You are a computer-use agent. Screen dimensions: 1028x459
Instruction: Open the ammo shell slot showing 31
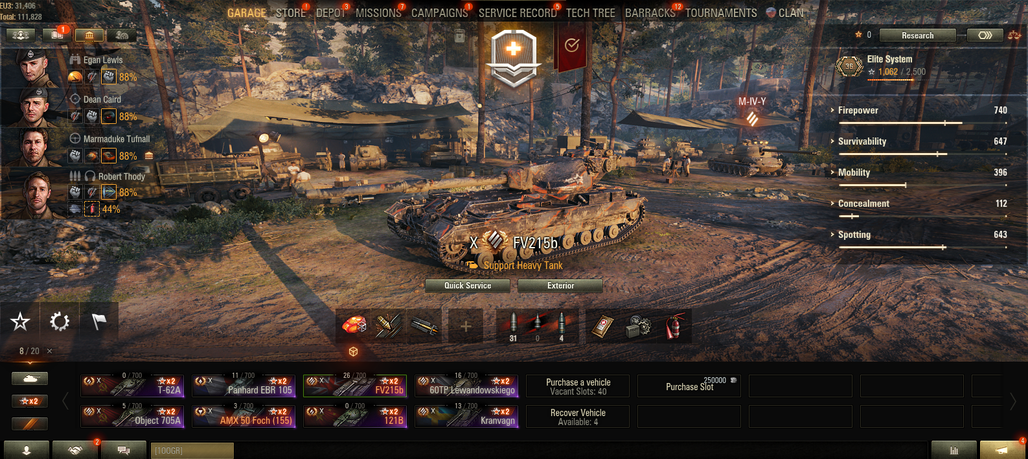coord(513,326)
